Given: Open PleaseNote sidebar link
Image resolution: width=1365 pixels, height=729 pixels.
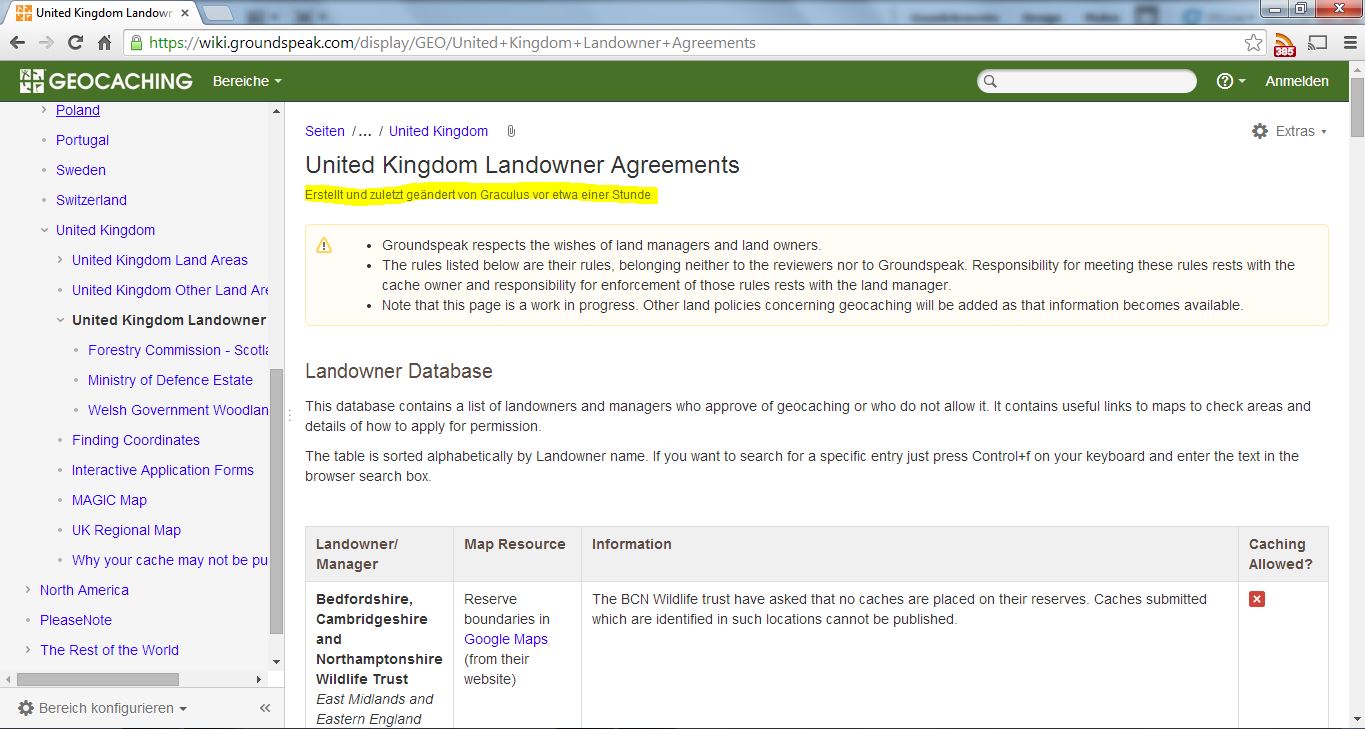Looking at the screenshot, I should click(x=76, y=620).
